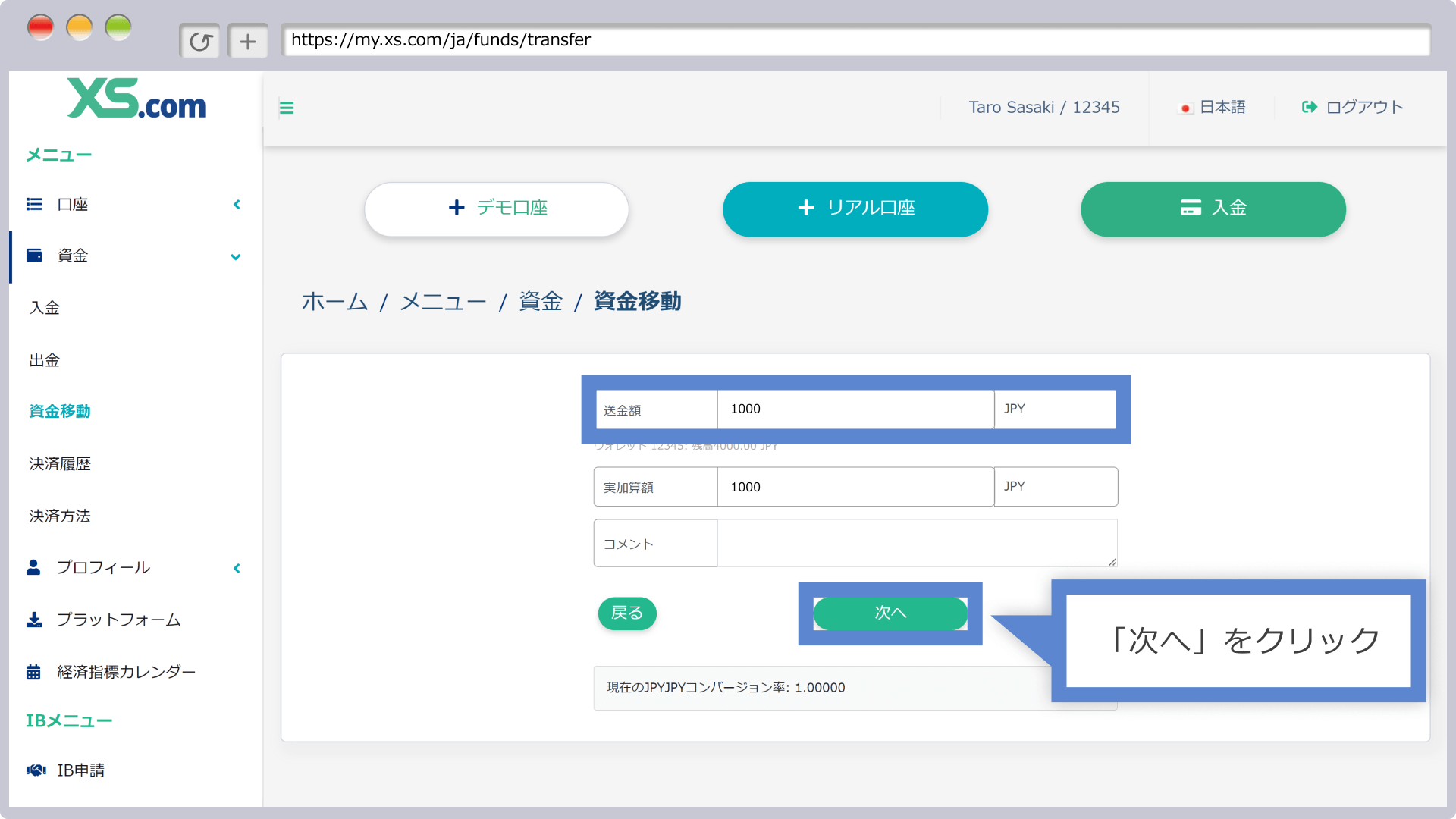Go to ホーム breadcrumb
1456x819 pixels.
(334, 301)
